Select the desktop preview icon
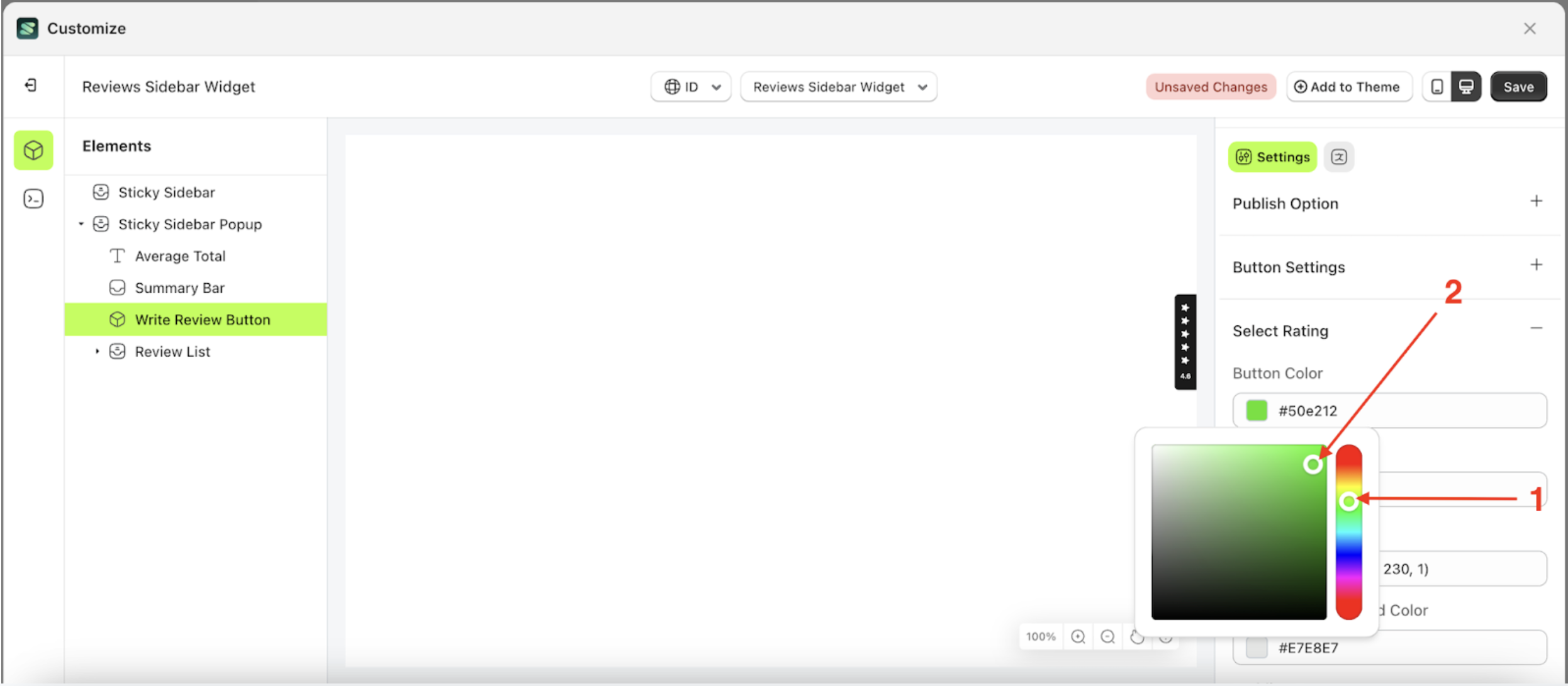Viewport: 1568px width, 686px height. coord(1467,86)
